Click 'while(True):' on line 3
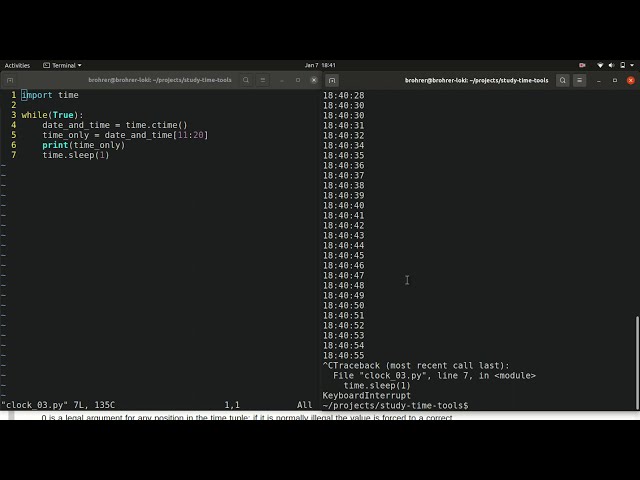 click(52, 115)
